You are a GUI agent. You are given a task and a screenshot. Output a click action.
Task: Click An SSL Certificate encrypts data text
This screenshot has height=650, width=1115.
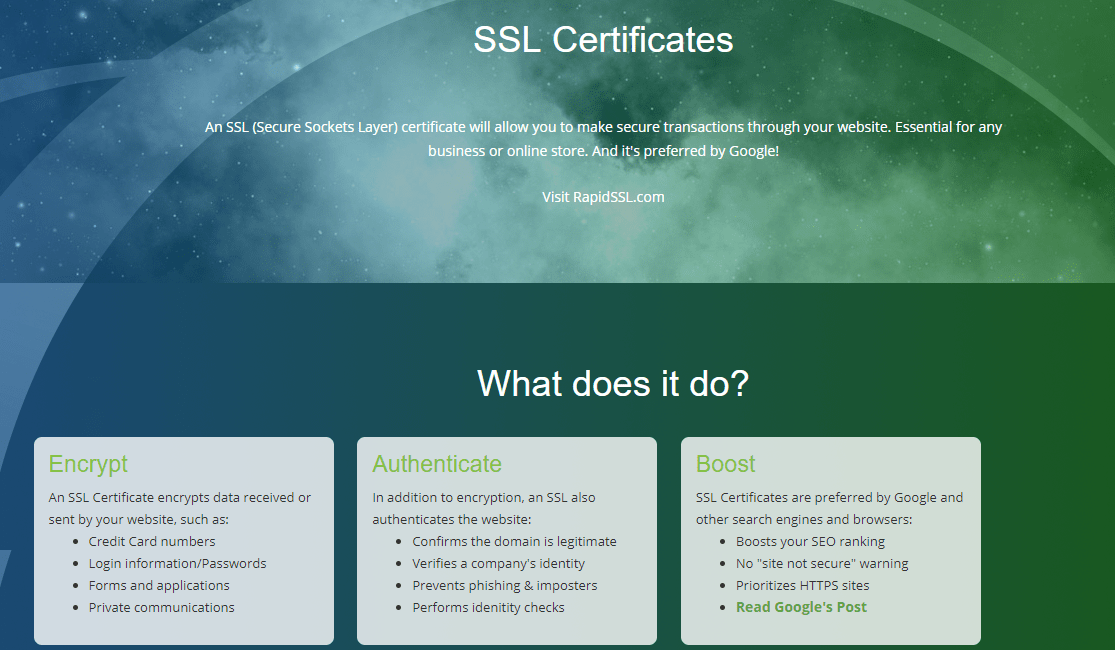[x=179, y=497]
